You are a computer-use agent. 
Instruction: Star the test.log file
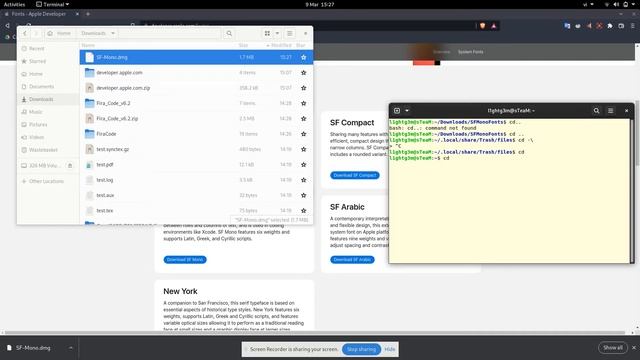(x=303, y=180)
